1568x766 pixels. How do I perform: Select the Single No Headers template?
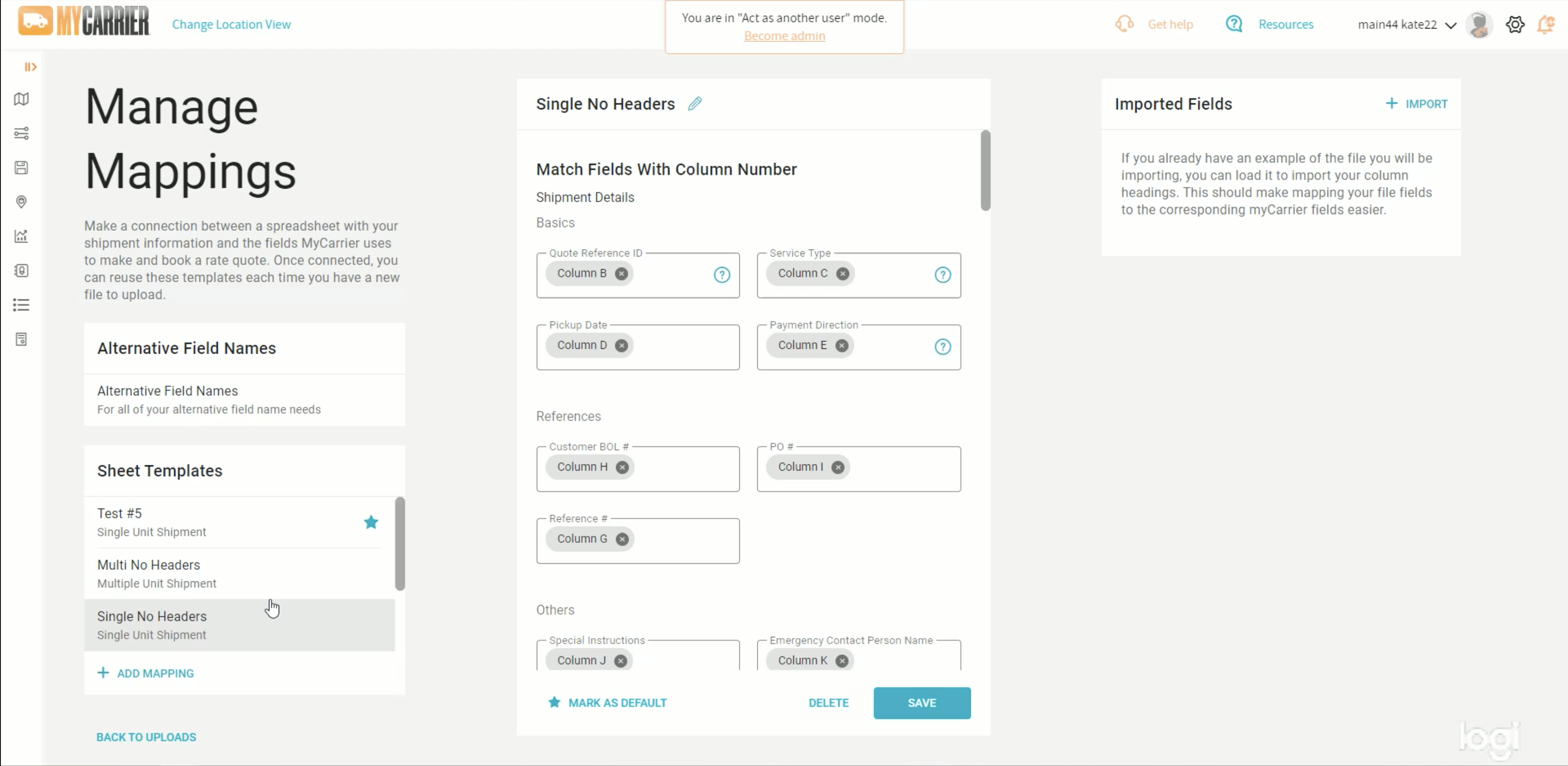(x=239, y=625)
